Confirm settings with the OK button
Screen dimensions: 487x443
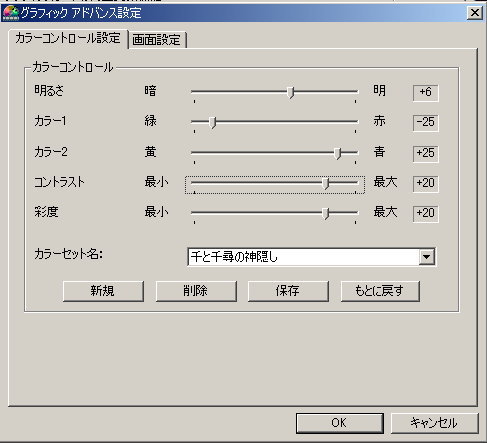click(x=339, y=423)
